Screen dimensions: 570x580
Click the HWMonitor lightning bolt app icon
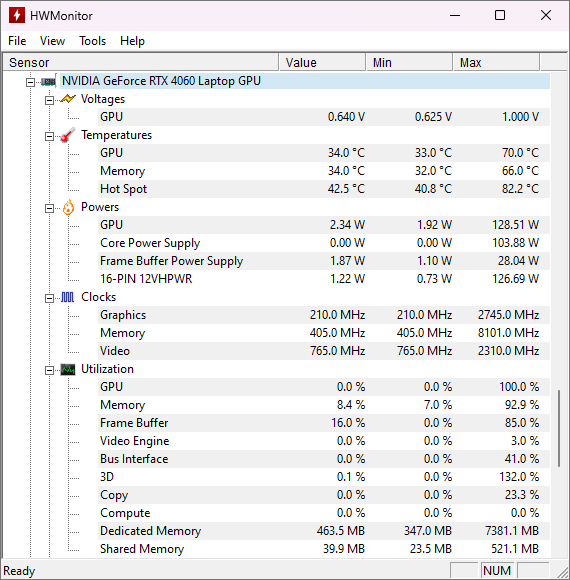point(17,16)
